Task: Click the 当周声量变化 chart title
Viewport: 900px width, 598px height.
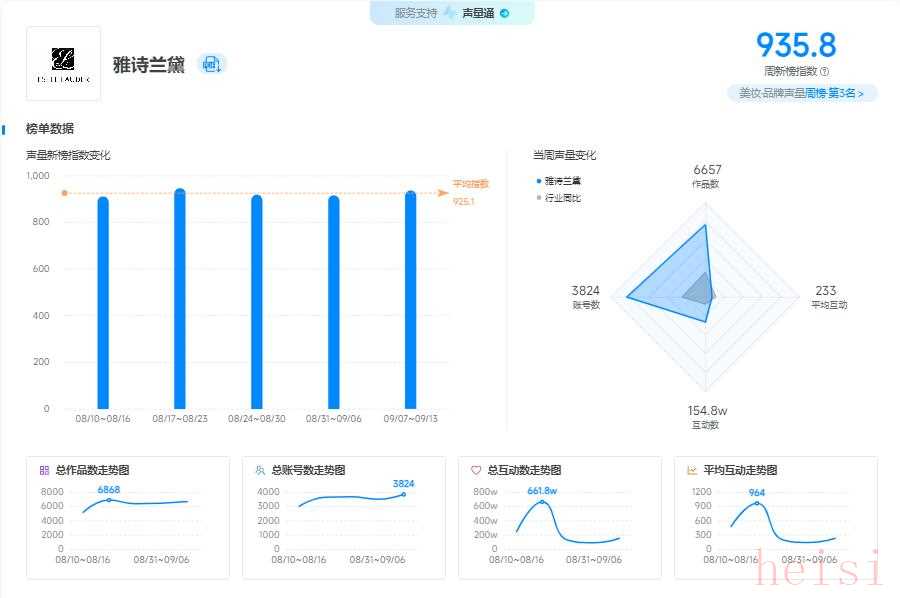Action: click(x=565, y=155)
